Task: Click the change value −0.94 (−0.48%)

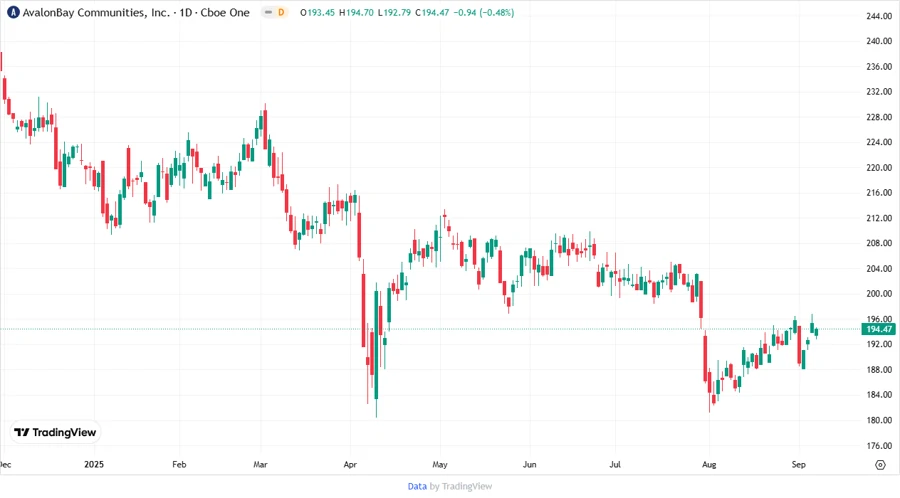Action: coord(484,12)
